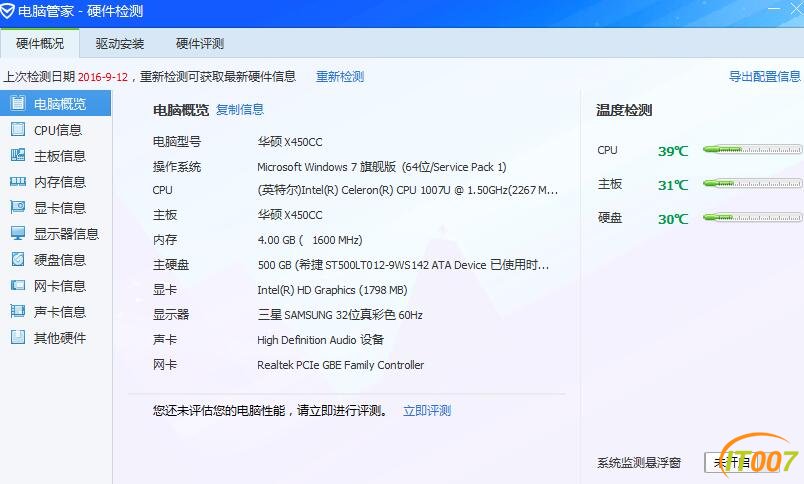Click the 内存信息 memory icon
Image resolution: width=804 pixels, height=484 pixels.
17,181
